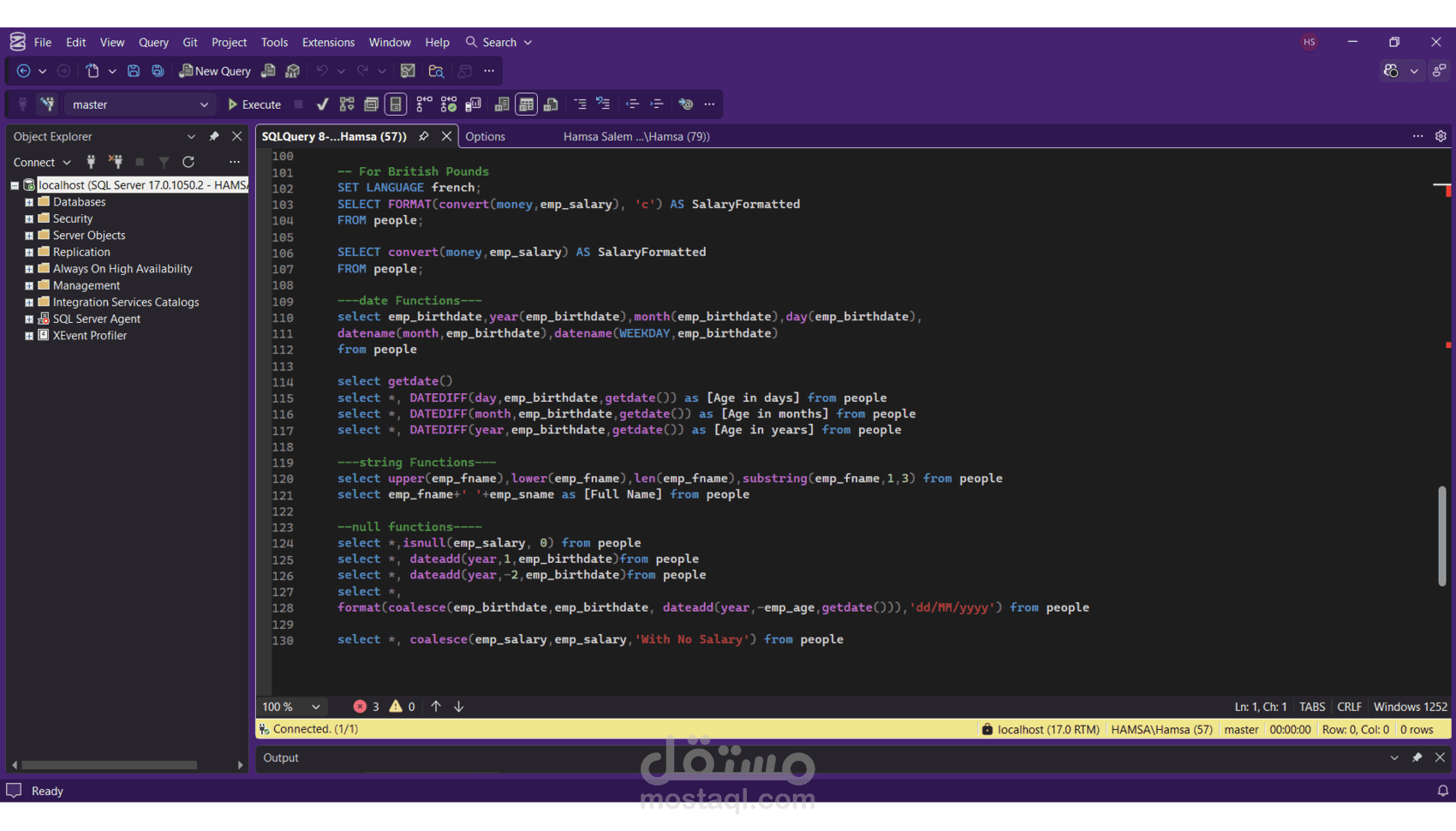Switch to the Options tab
The image size is (1456, 831).
(485, 136)
